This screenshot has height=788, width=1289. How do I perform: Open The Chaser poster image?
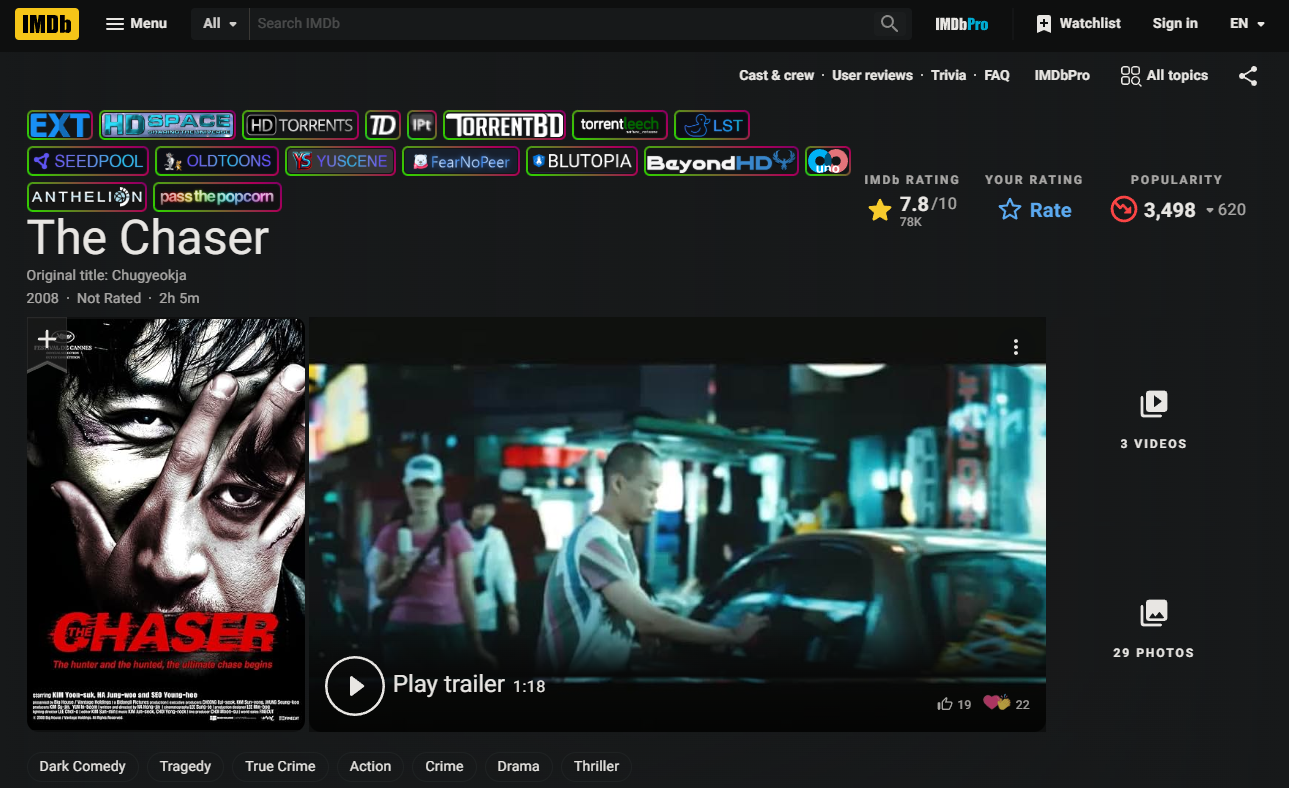[166, 525]
